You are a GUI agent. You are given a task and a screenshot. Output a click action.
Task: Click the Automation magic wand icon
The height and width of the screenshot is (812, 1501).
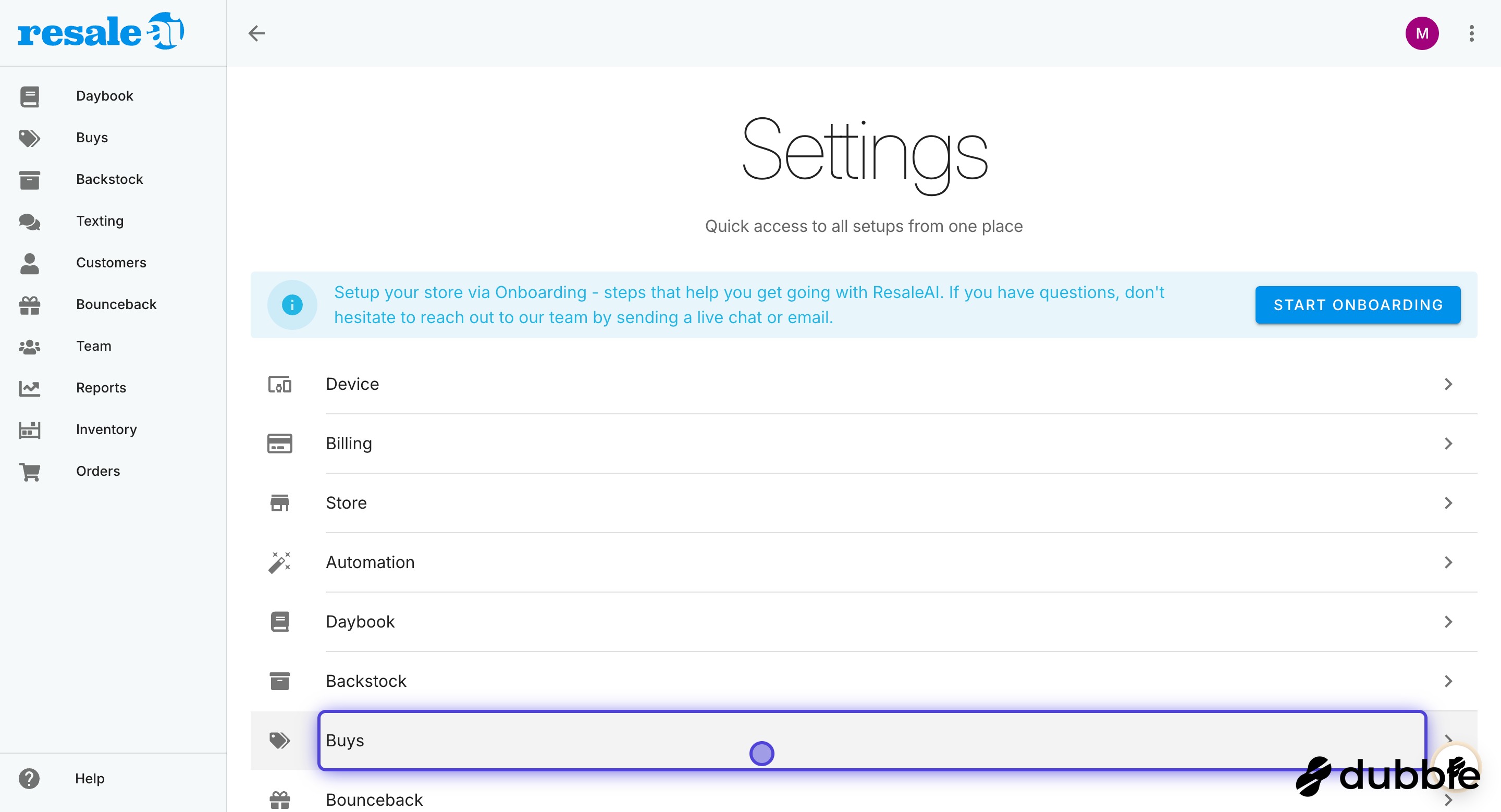[x=280, y=563]
